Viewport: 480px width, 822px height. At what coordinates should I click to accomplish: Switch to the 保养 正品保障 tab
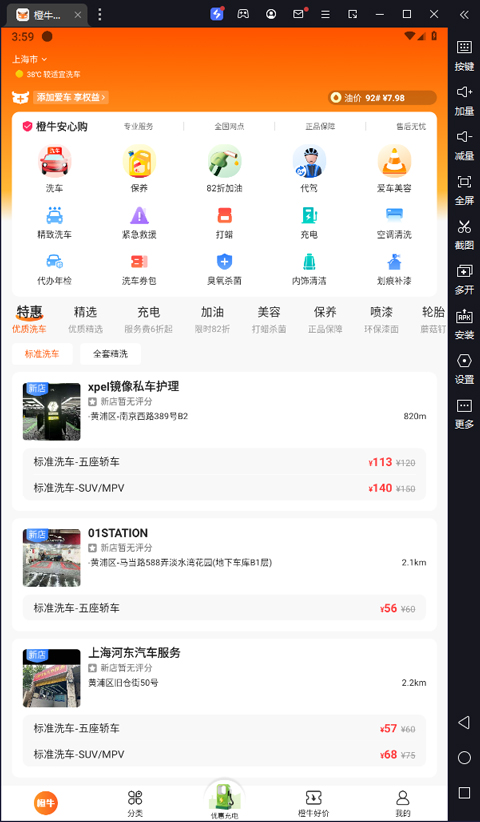[x=325, y=320]
